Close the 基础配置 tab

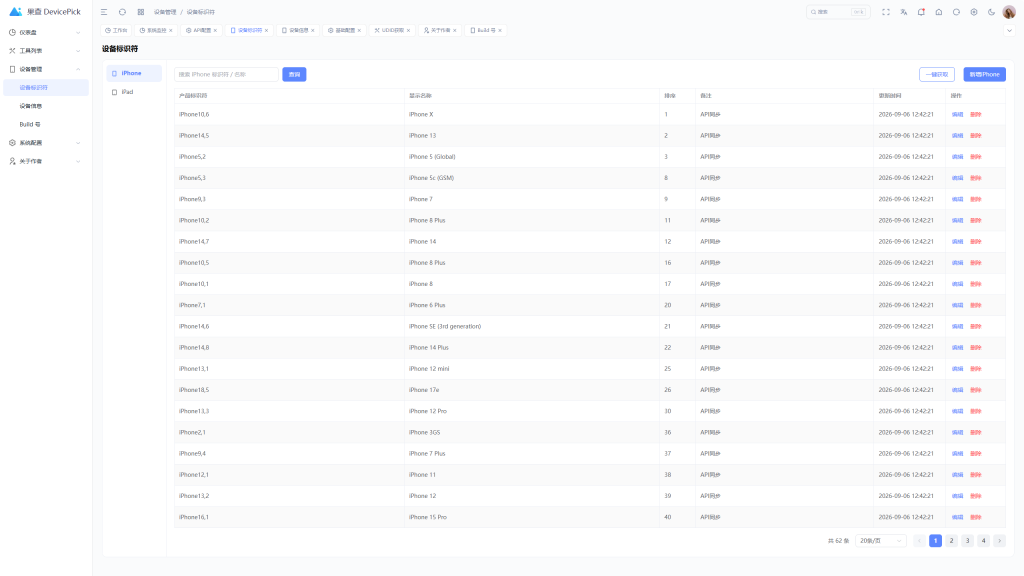pyautogui.click(x=359, y=30)
